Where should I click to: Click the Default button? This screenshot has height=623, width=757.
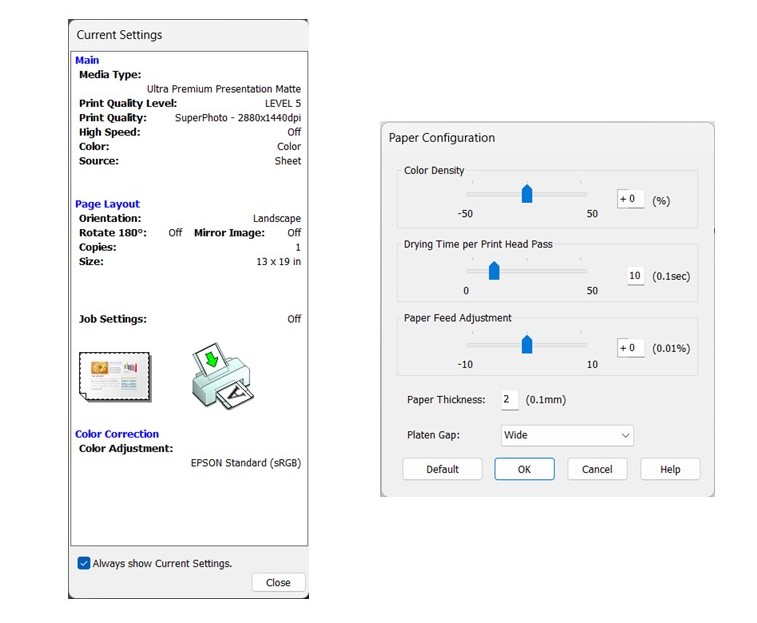click(442, 469)
